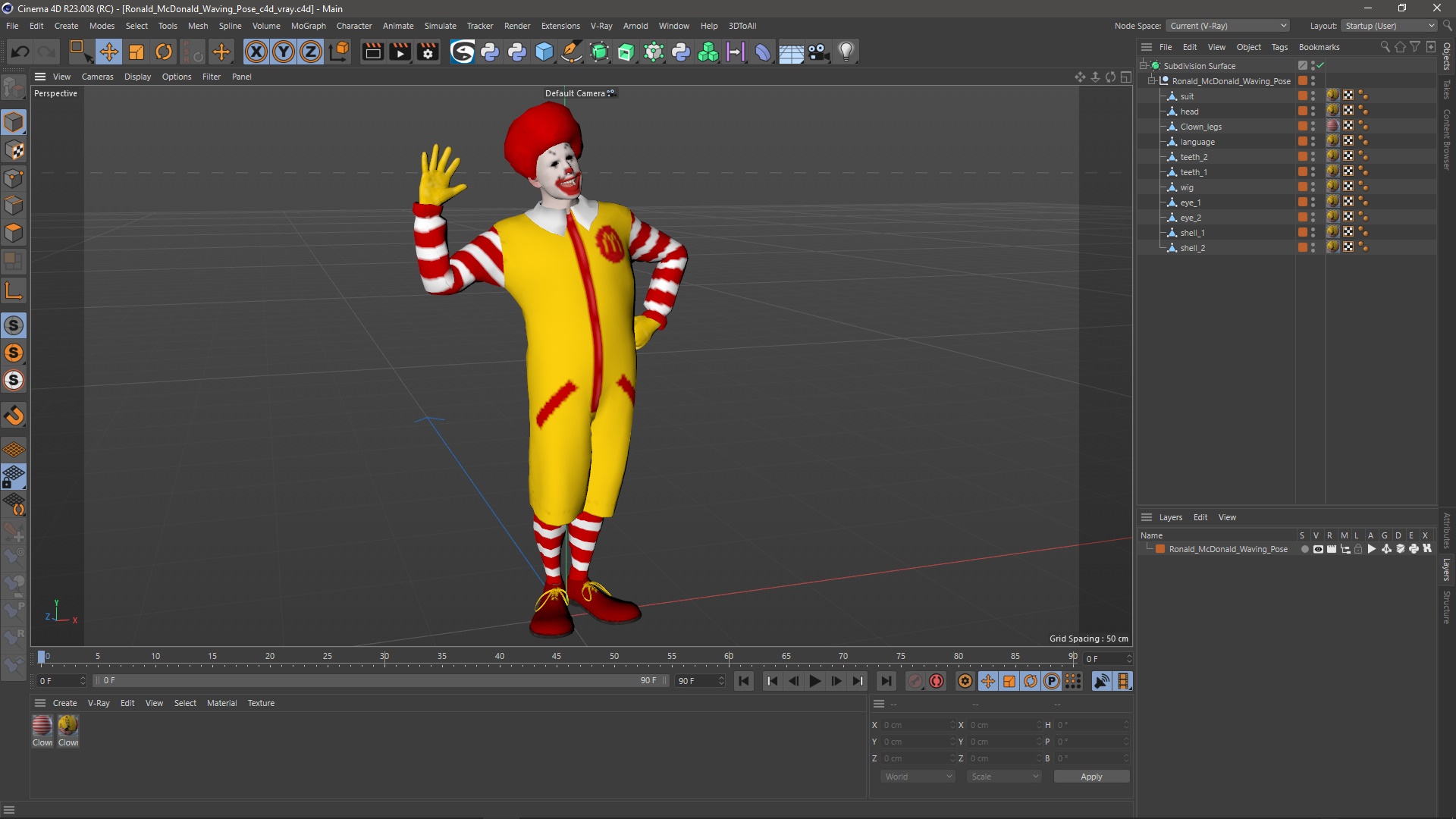The width and height of the screenshot is (1456, 819).
Task: Select the teeth_2 object
Action: point(1194,157)
